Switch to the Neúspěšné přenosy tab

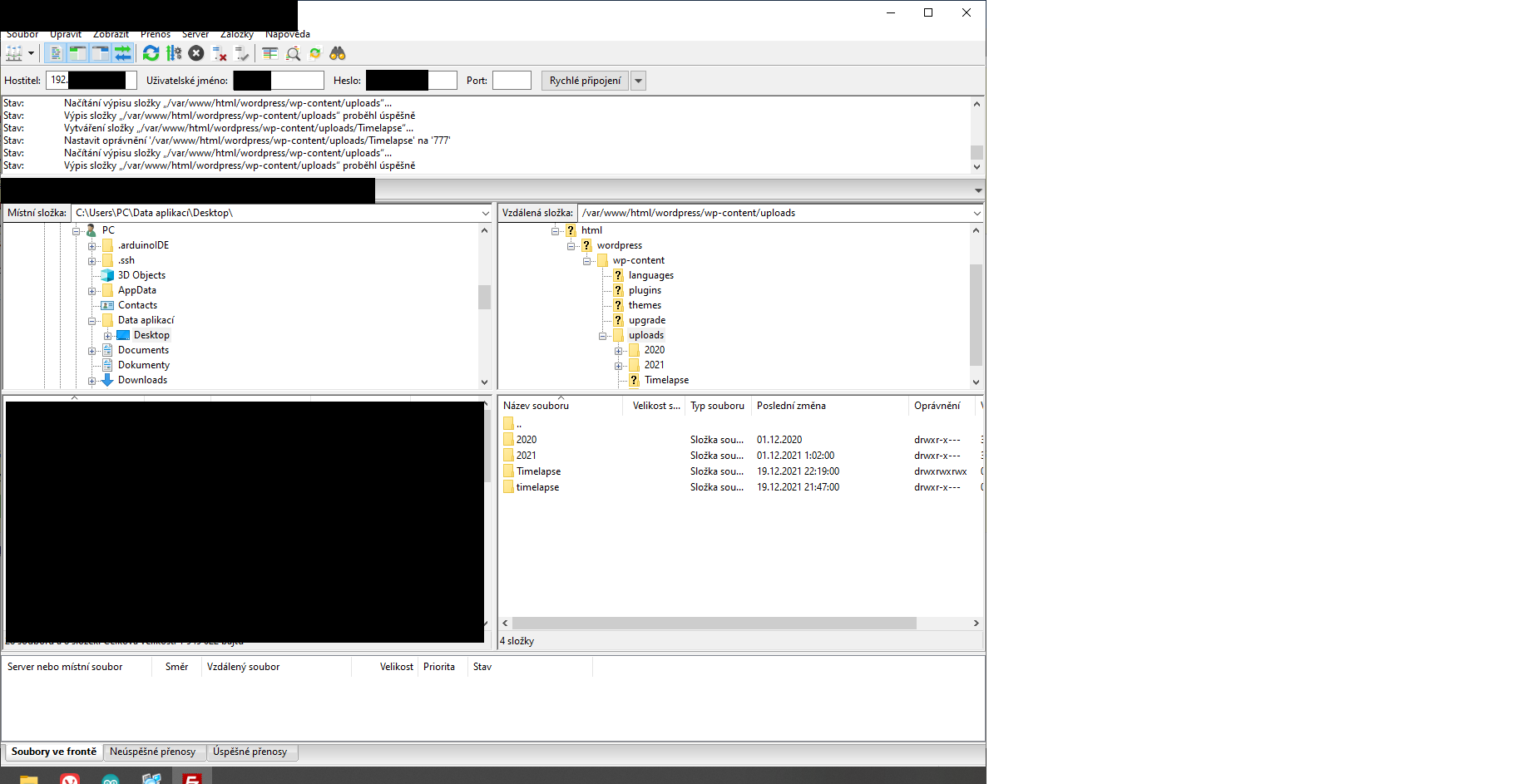click(x=153, y=752)
